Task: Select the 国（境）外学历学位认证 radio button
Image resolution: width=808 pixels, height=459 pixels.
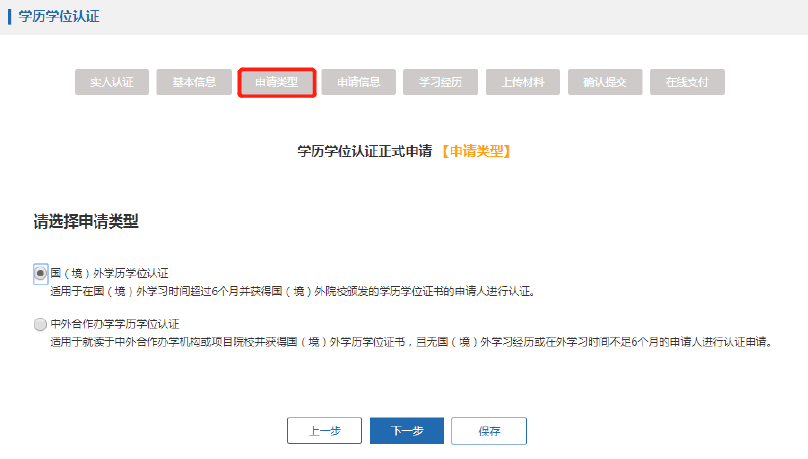Action: coord(40,272)
